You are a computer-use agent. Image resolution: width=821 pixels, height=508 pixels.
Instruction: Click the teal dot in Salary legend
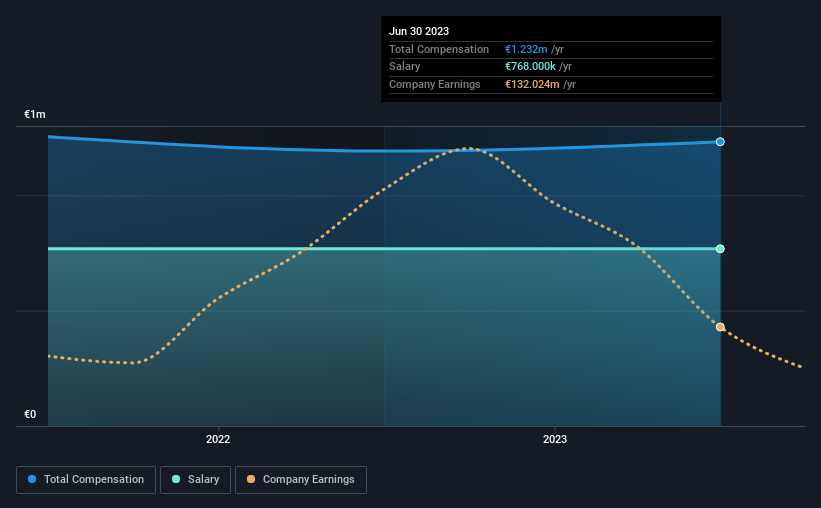click(176, 479)
